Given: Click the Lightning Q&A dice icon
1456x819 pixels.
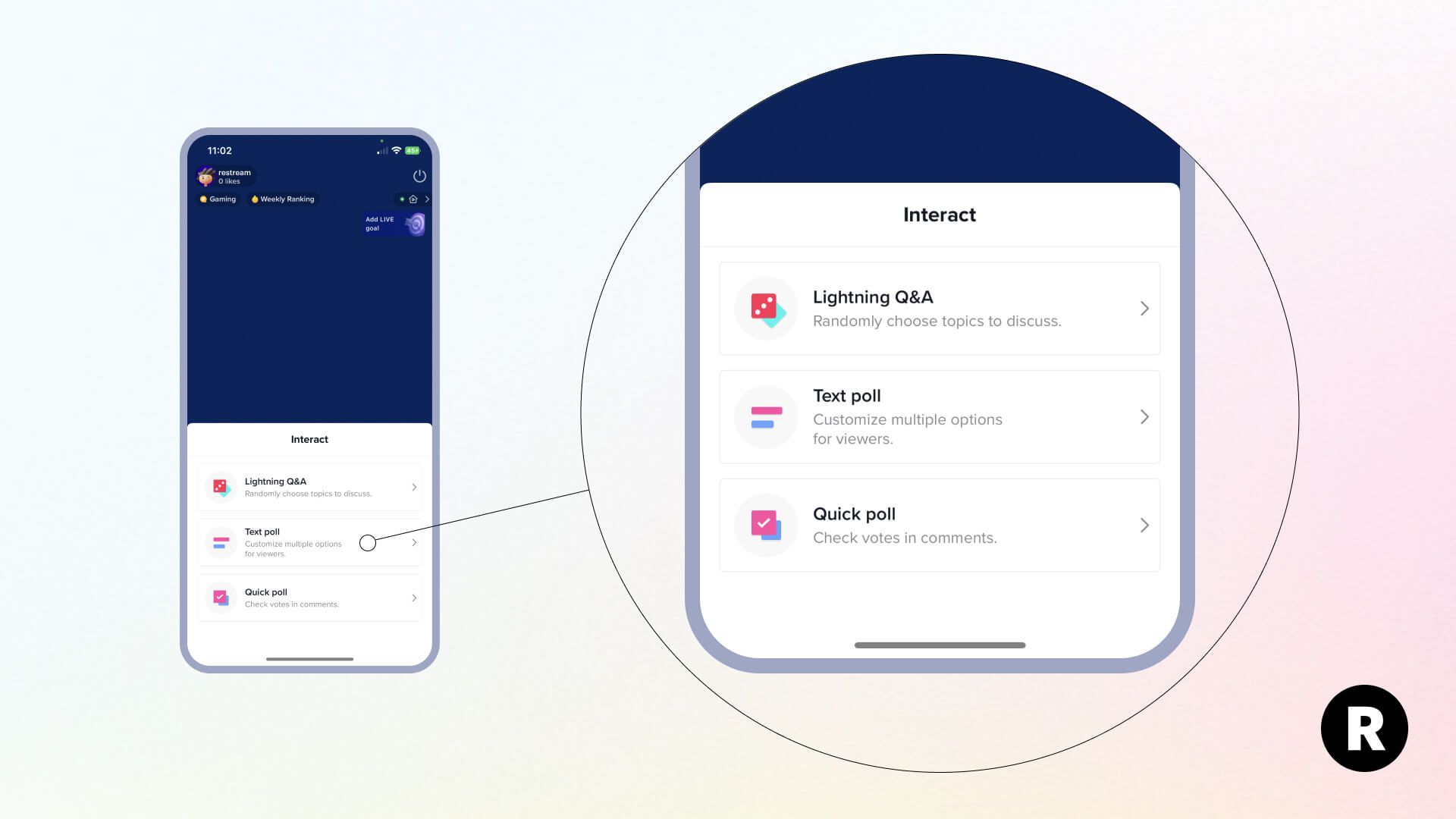Looking at the screenshot, I should point(766,308).
